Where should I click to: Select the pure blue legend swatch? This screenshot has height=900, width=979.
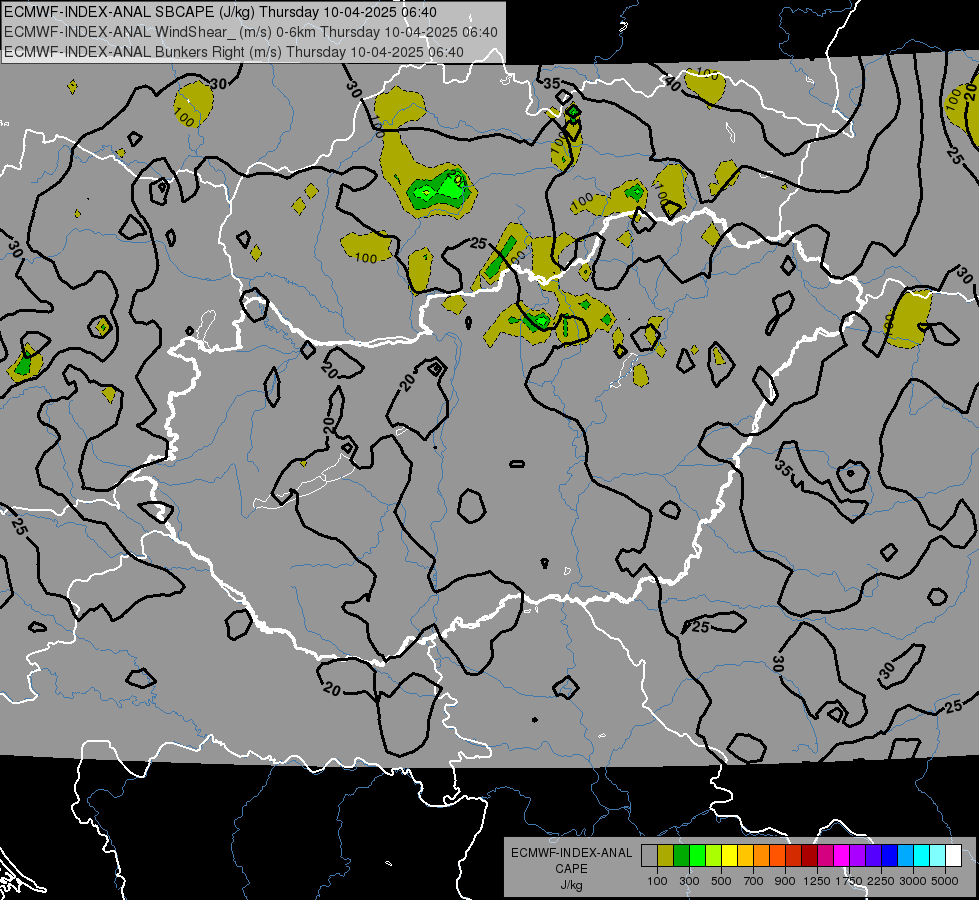[890, 856]
